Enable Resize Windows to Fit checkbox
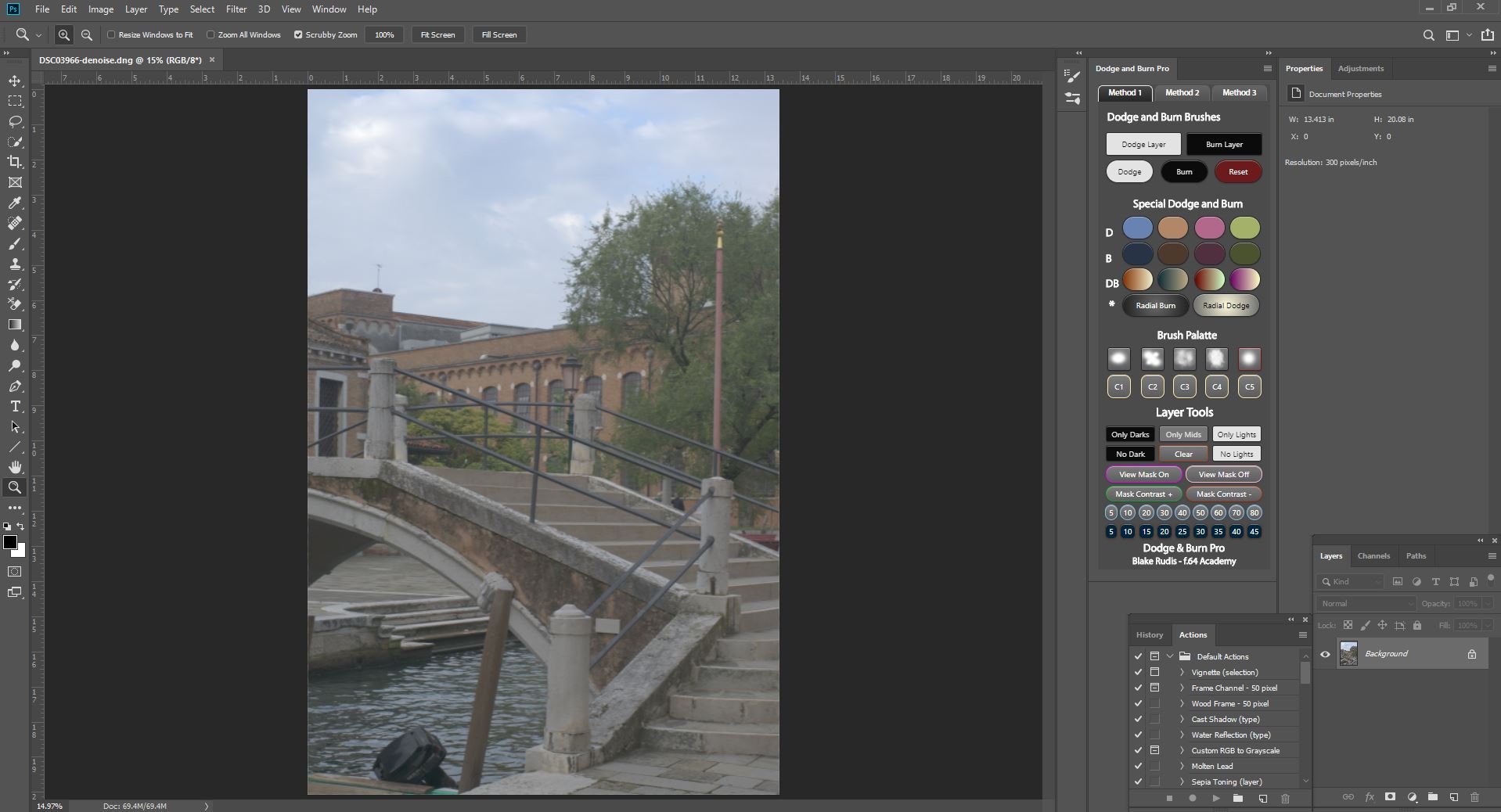The height and width of the screenshot is (812, 1501). point(111,35)
